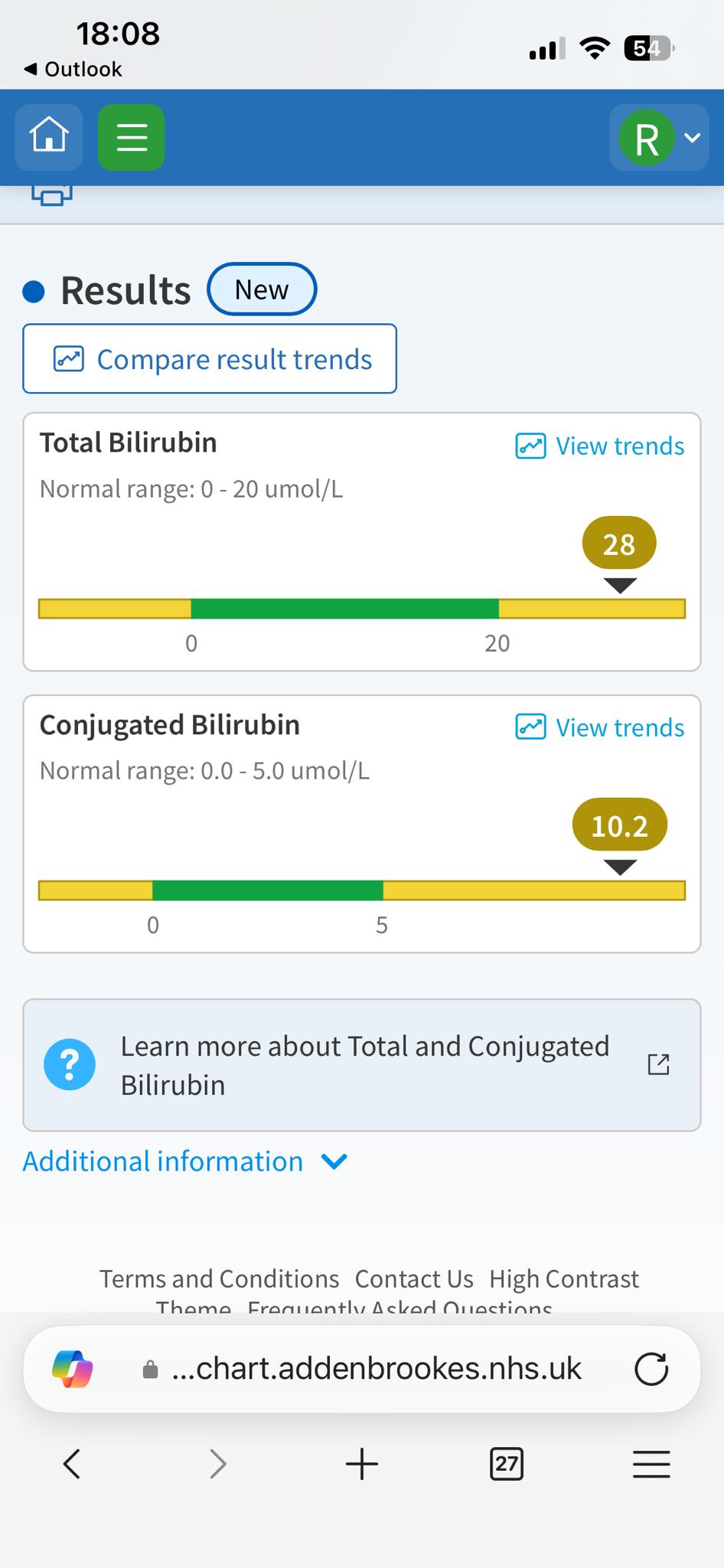Screen dimensions: 724x1568
Task: Reload the page with the refresh icon
Action: (x=651, y=1369)
